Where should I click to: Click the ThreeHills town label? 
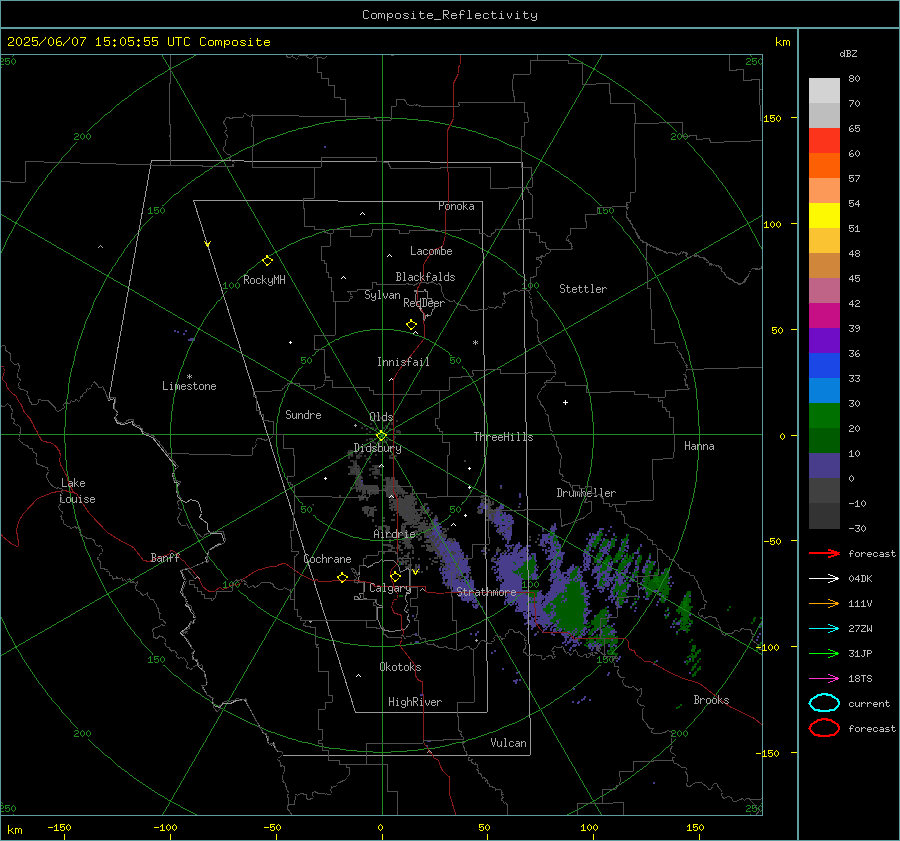[x=503, y=437]
